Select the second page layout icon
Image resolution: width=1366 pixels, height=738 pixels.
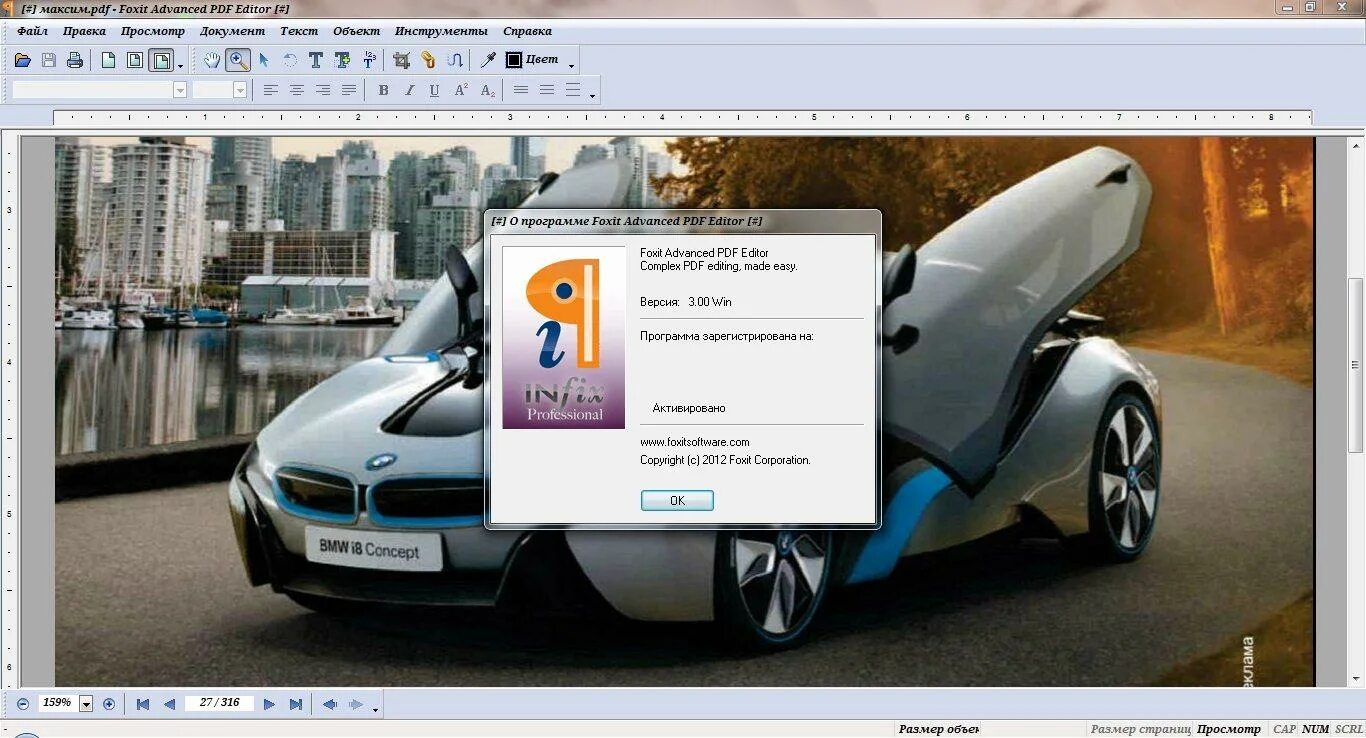pyautogui.click(x=134, y=60)
